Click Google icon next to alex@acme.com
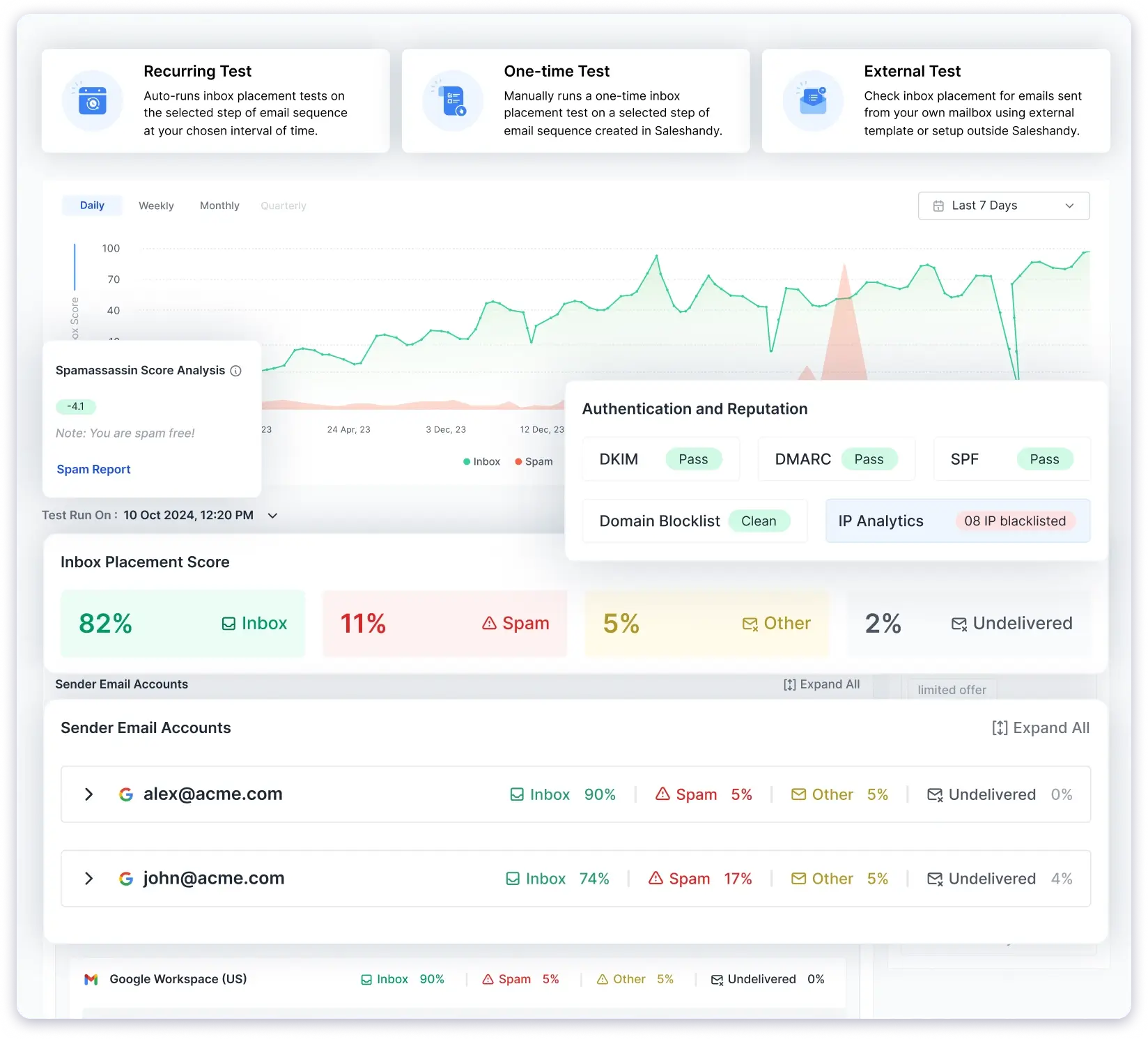The image size is (1148, 1039). pyautogui.click(x=126, y=794)
